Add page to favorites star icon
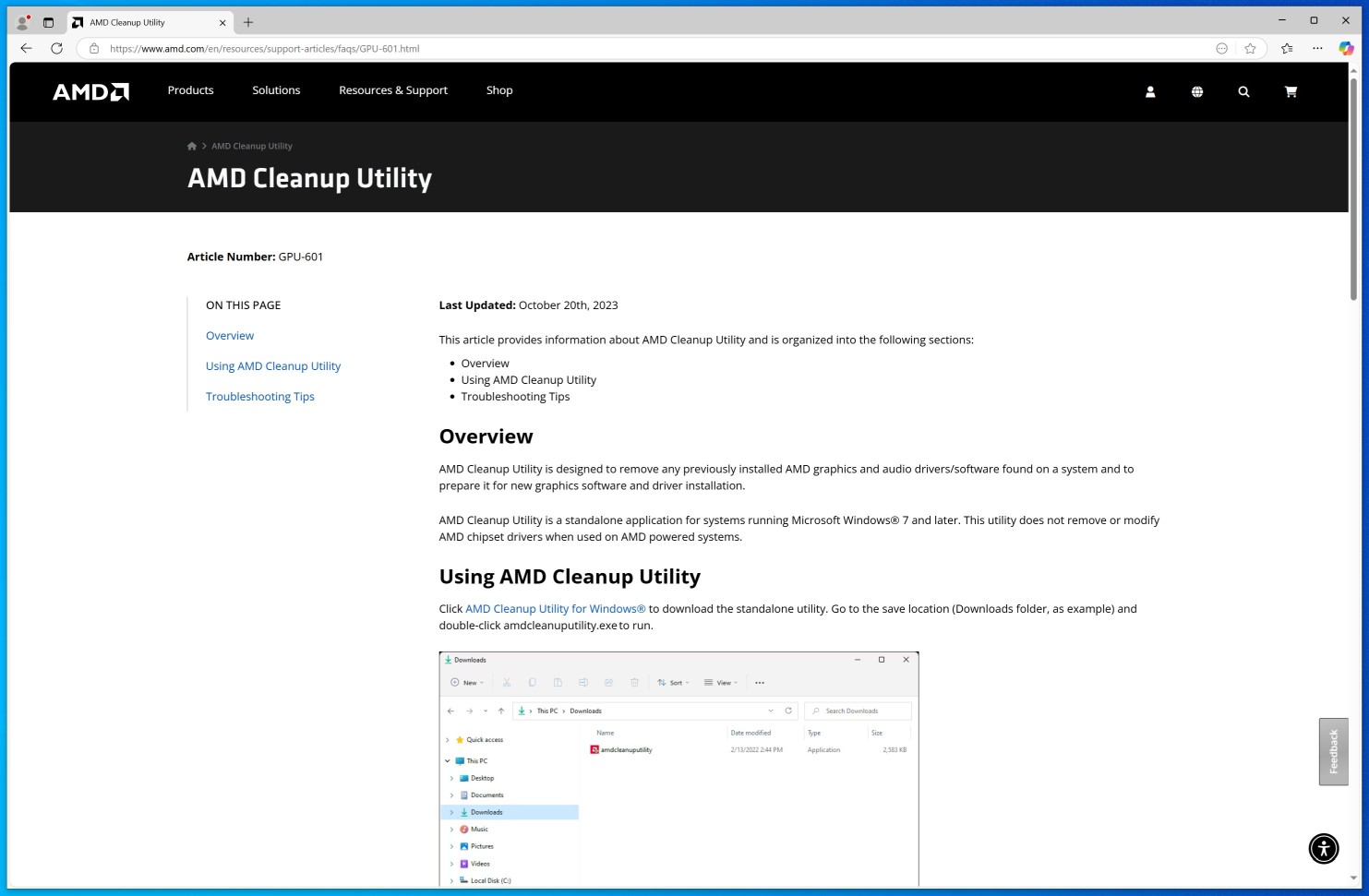Viewport: 1369px width, 896px height. 1250,48
